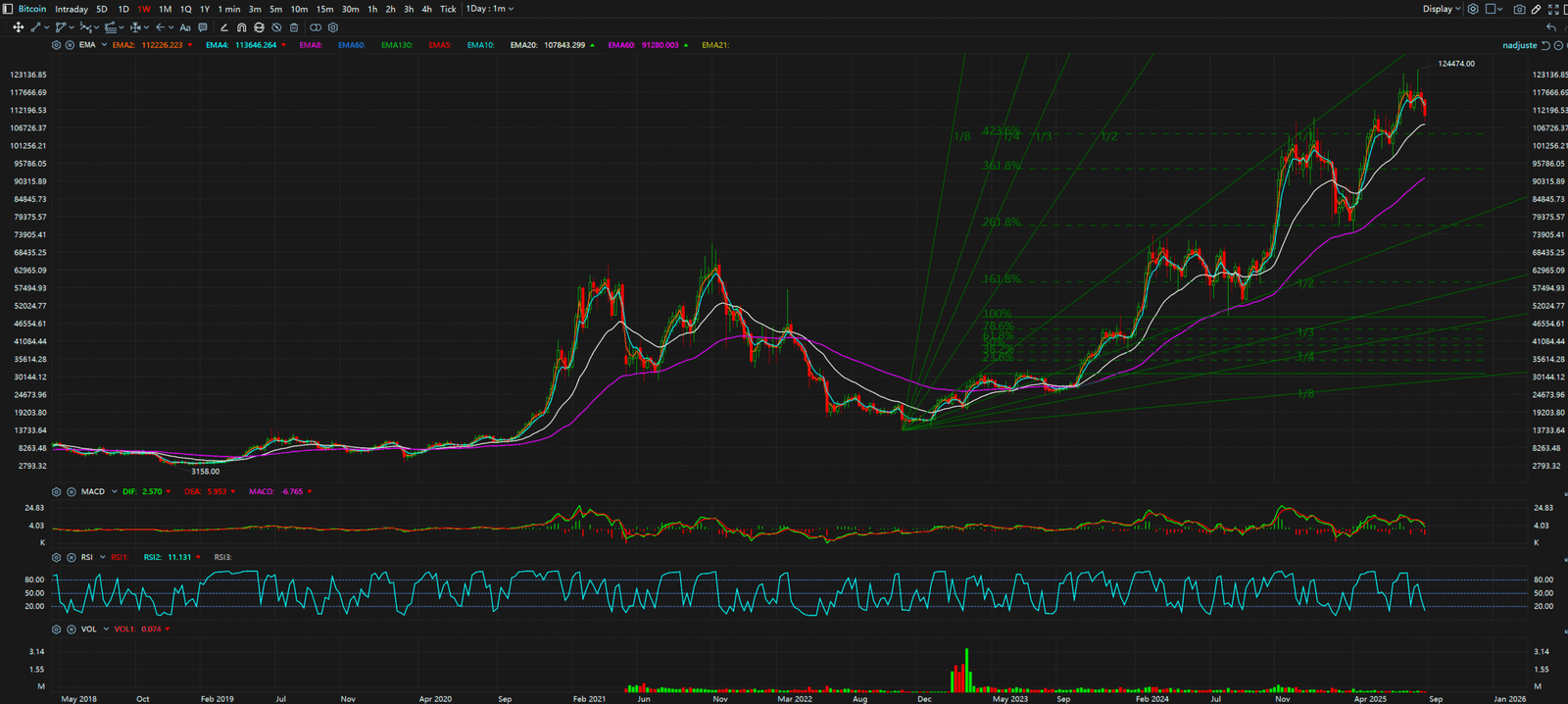Image resolution: width=1568 pixels, height=704 pixels.
Task: Open the '1Day : 1m' interval dropdown
Action: tap(490, 9)
